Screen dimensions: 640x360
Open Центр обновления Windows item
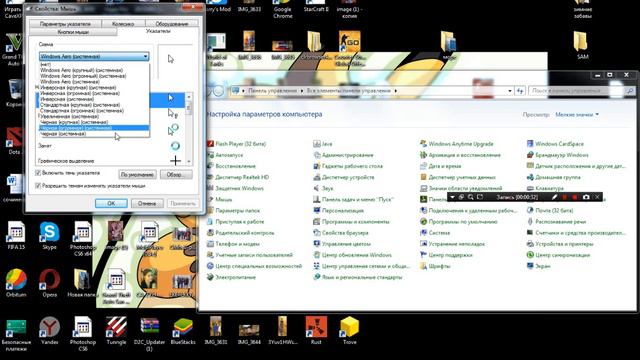coord(353,255)
